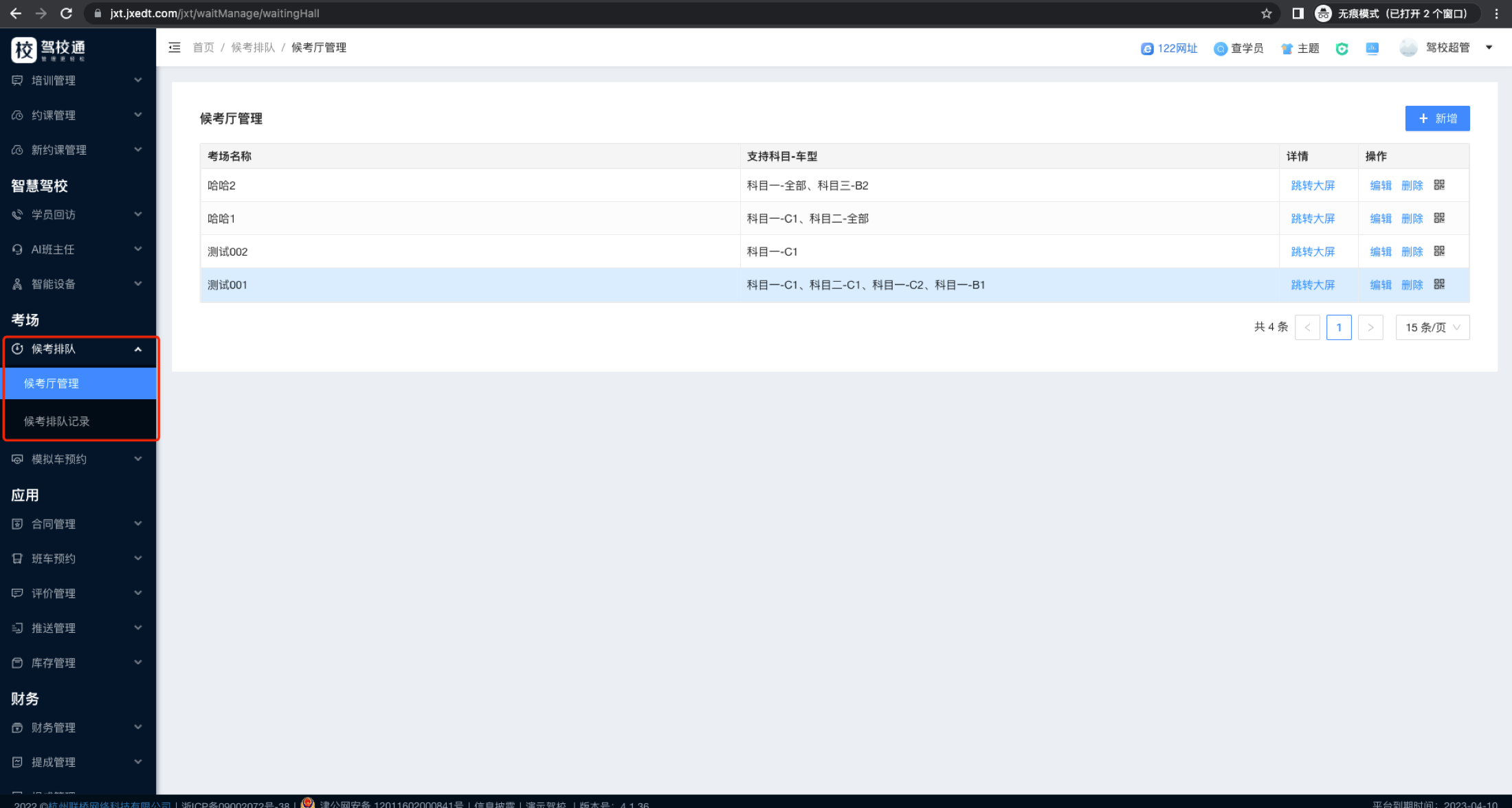Click the QR code icon for 哈哈1
This screenshot has height=808, width=1512.
pyautogui.click(x=1439, y=218)
